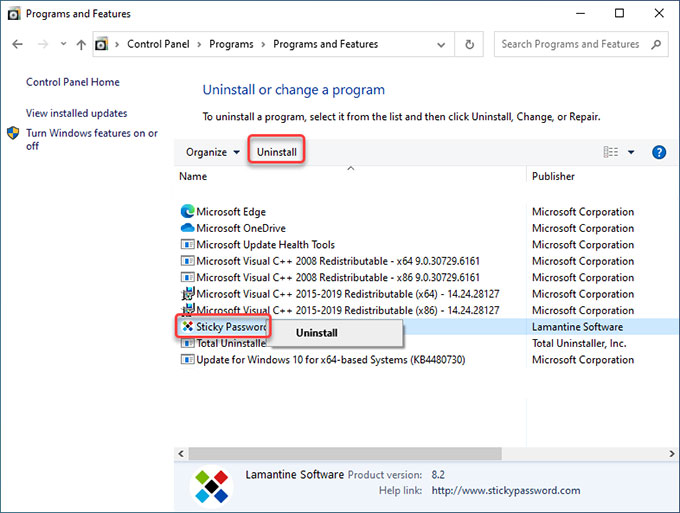
Task: Select Visual C++ 2015-2019 Redistributable (x86) entry
Action: (x=348, y=310)
